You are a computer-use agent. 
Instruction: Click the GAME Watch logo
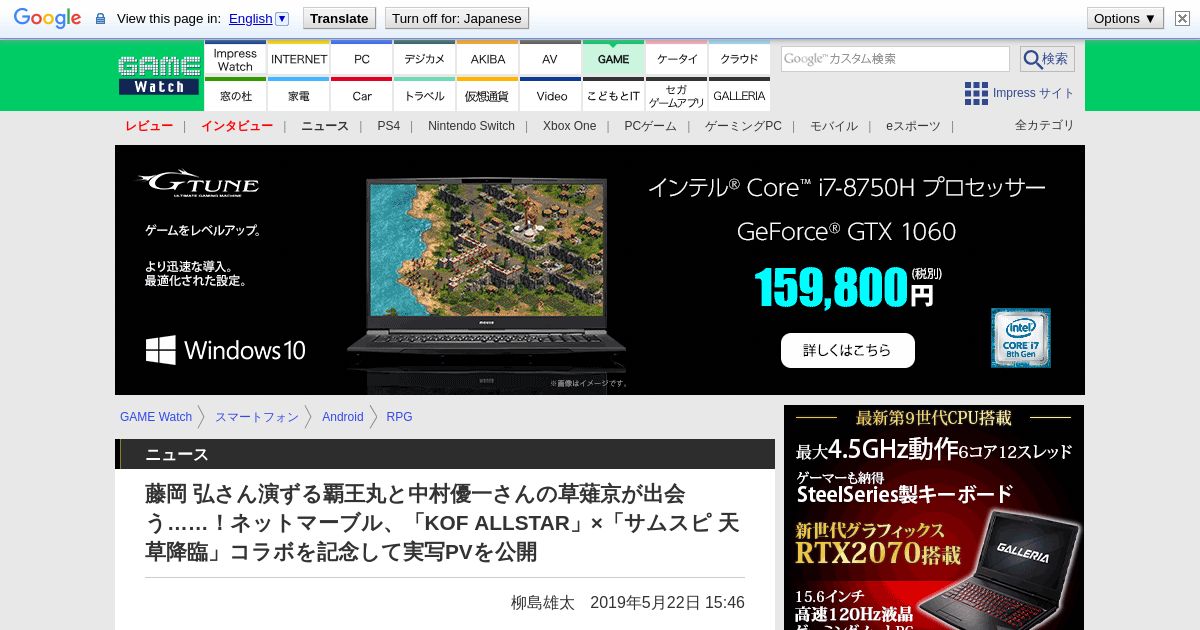[x=159, y=76]
